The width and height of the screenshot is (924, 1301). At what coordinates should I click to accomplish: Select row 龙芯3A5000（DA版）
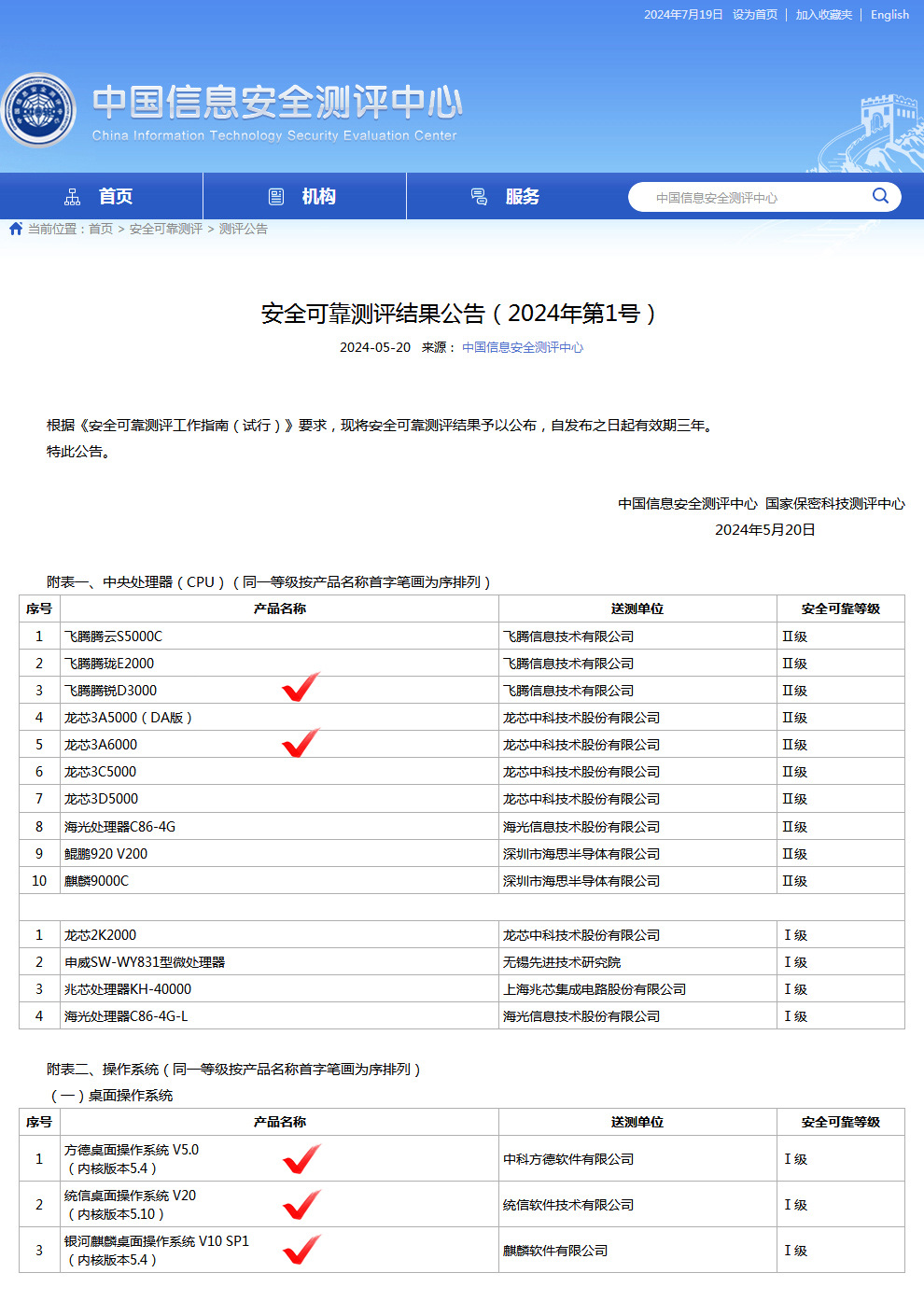(461, 718)
